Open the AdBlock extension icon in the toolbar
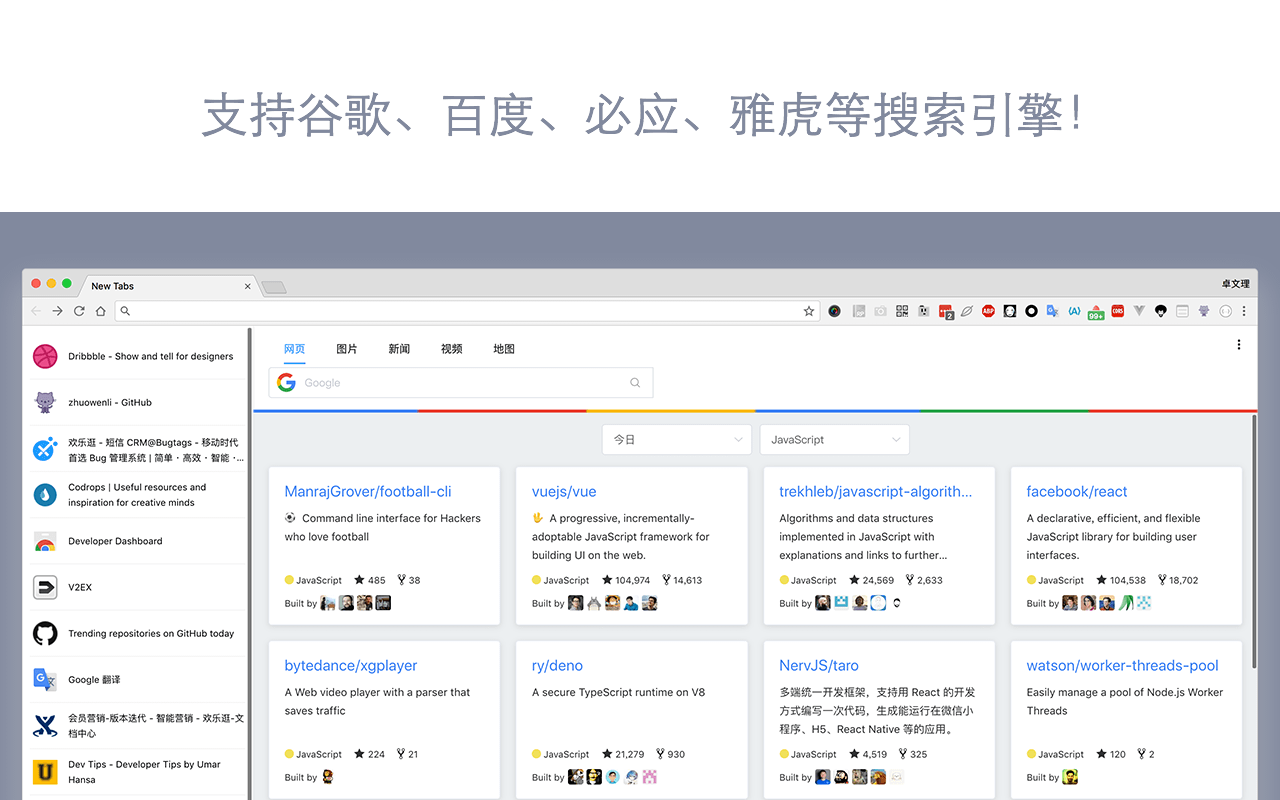 [x=988, y=311]
